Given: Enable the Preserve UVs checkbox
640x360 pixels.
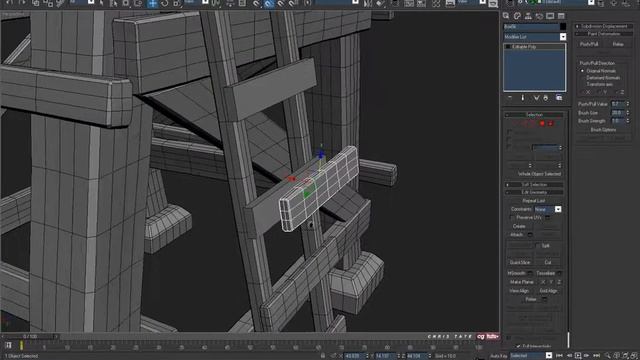Looking at the screenshot, I should click(x=513, y=218).
